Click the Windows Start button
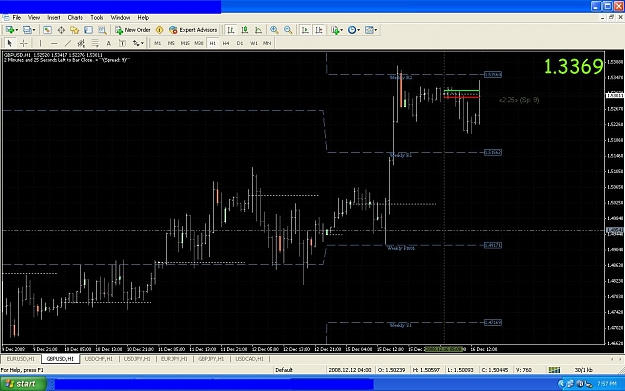Screen dimensions: 625x391 click(x=23, y=384)
